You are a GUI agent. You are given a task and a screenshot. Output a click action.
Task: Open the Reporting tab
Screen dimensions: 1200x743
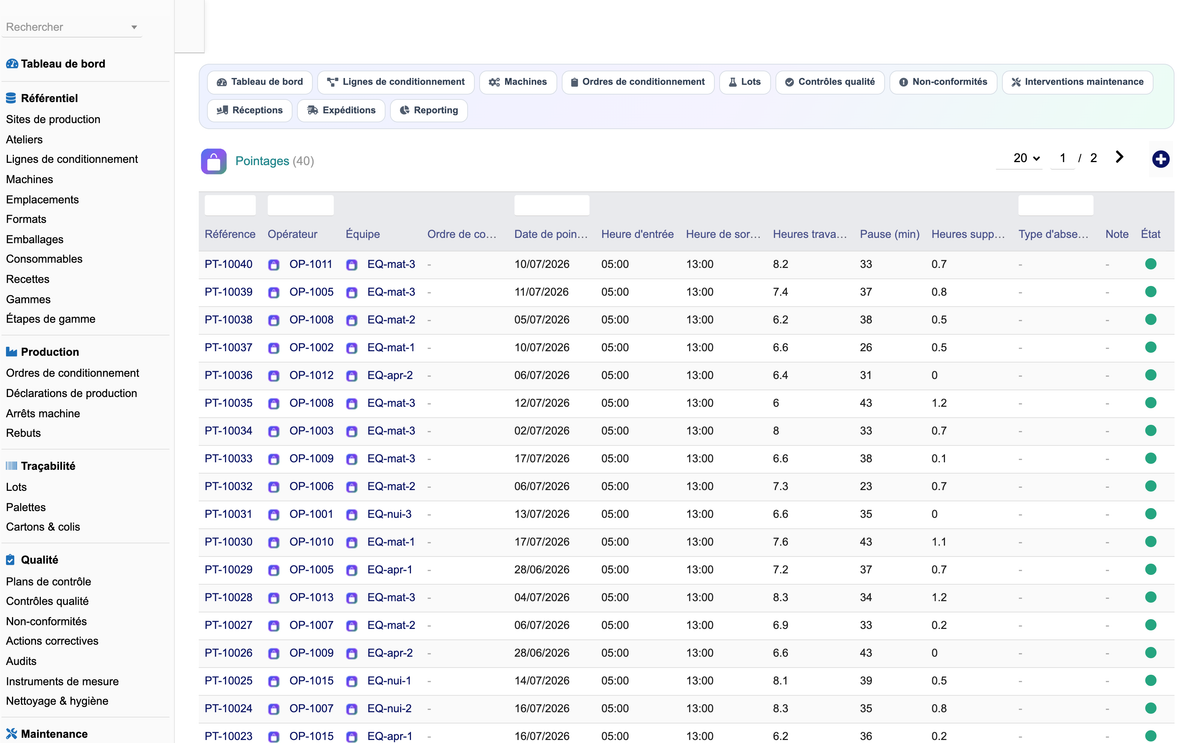(429, 110)
